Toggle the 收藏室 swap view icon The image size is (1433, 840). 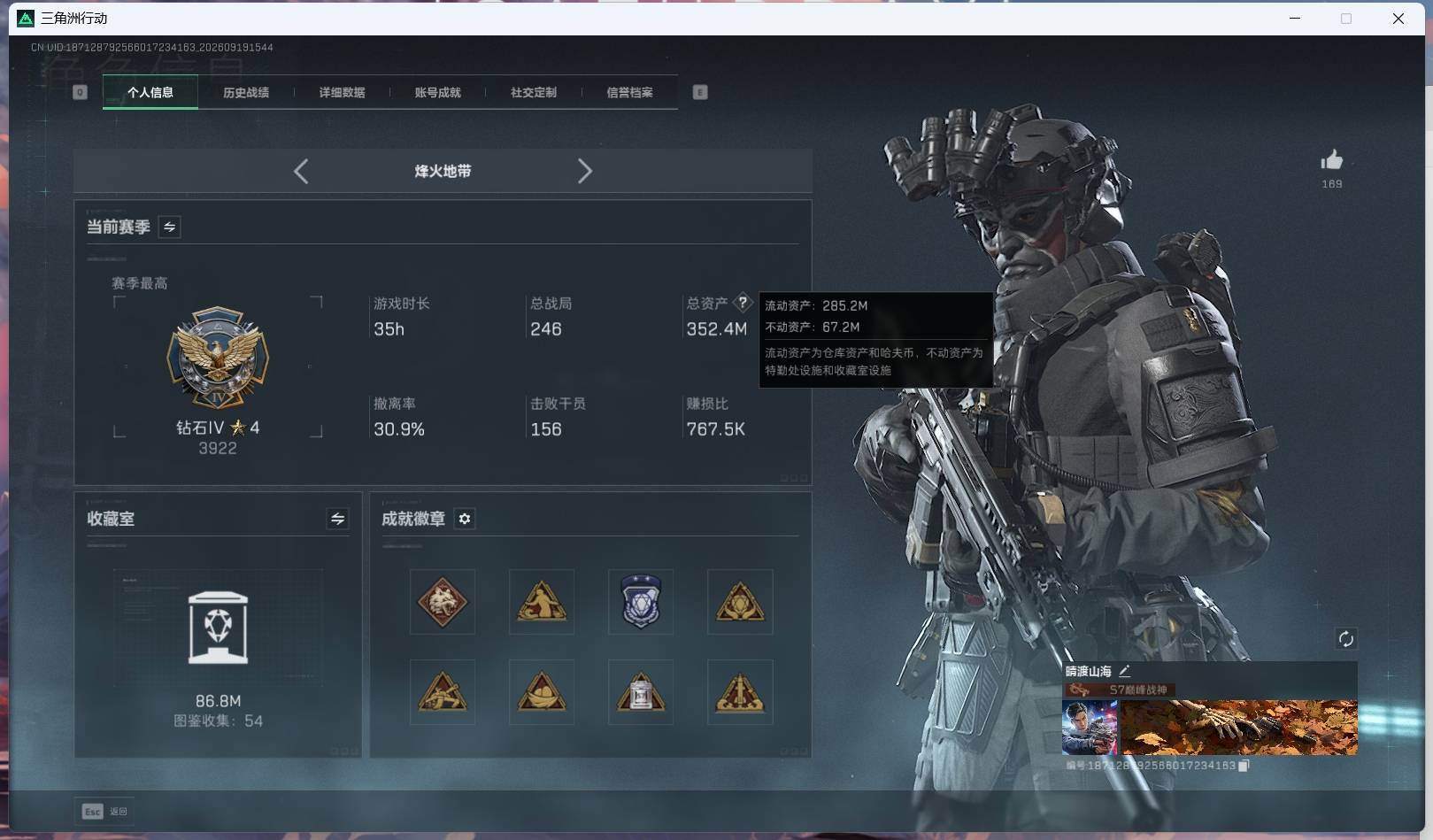[x=337, y=519]
